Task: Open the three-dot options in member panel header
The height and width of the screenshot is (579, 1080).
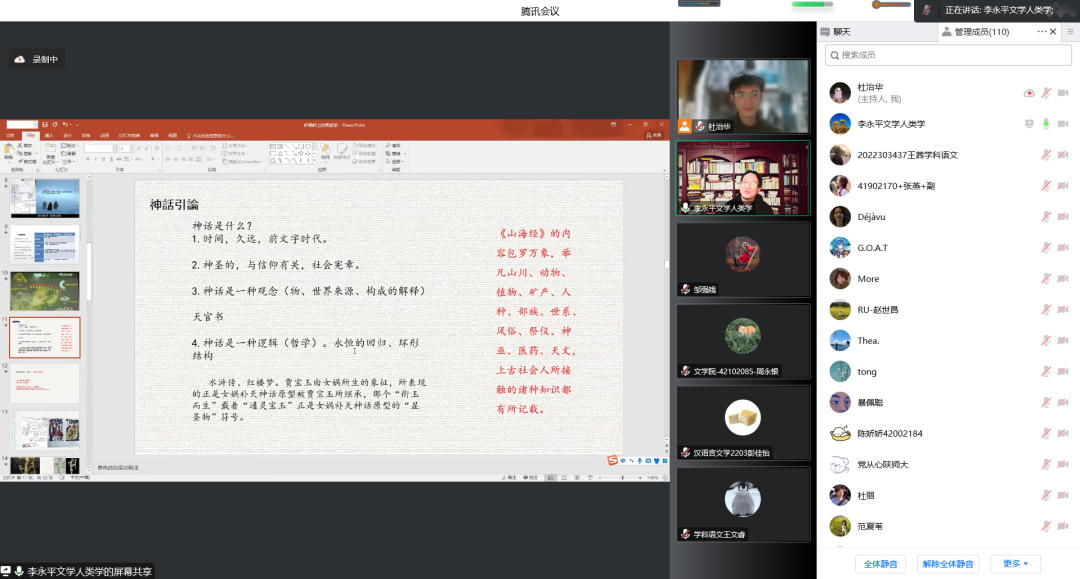Action: coord(1041,32)
